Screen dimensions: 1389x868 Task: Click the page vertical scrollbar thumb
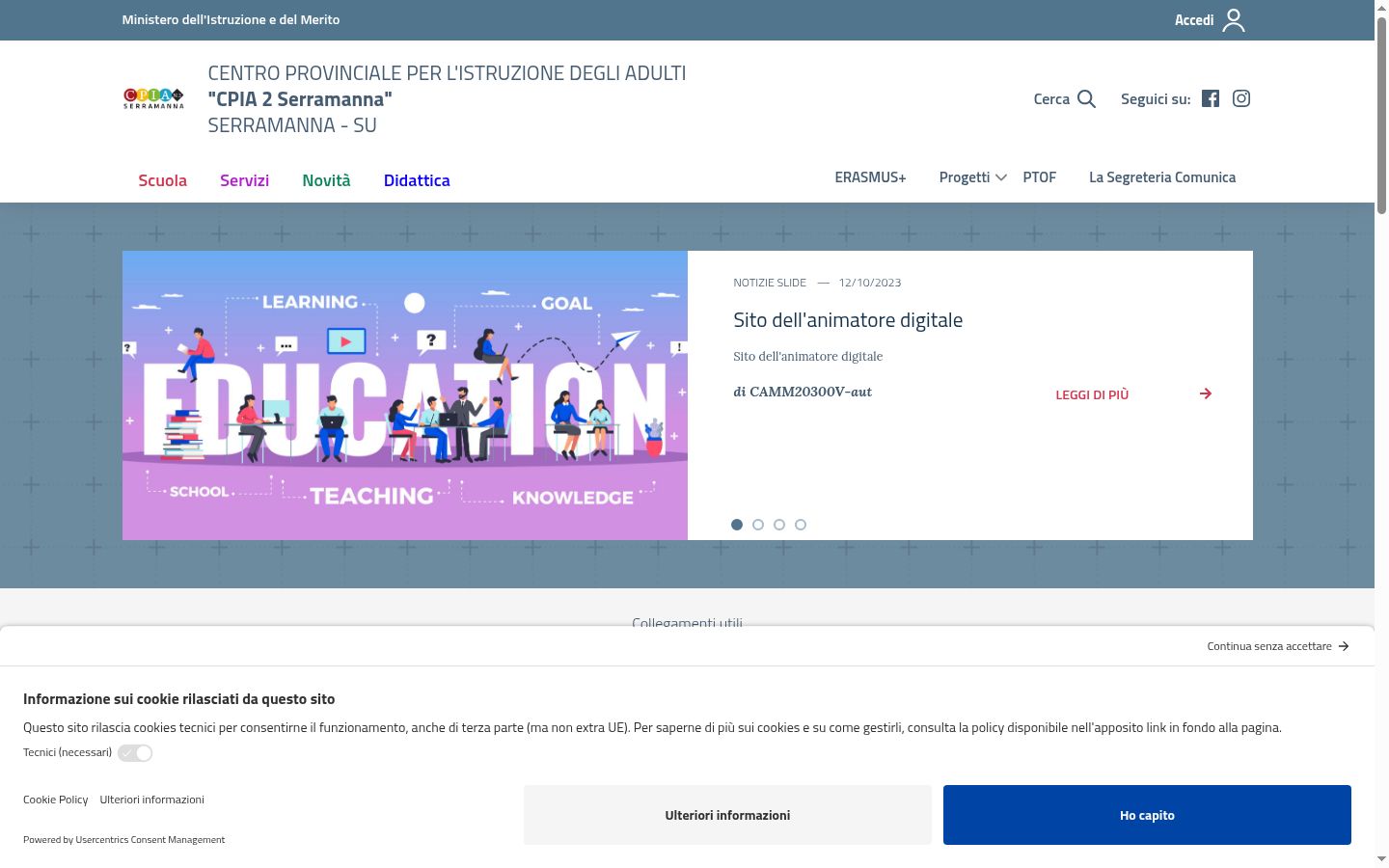pyautogui.click(x=1381, y=114)
